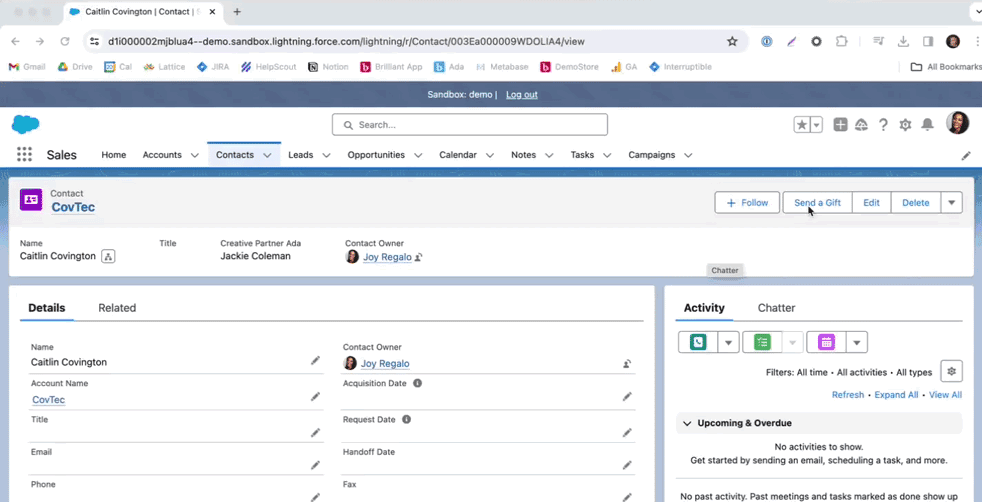Edit the Title field pencil icon

pos(315,433)
